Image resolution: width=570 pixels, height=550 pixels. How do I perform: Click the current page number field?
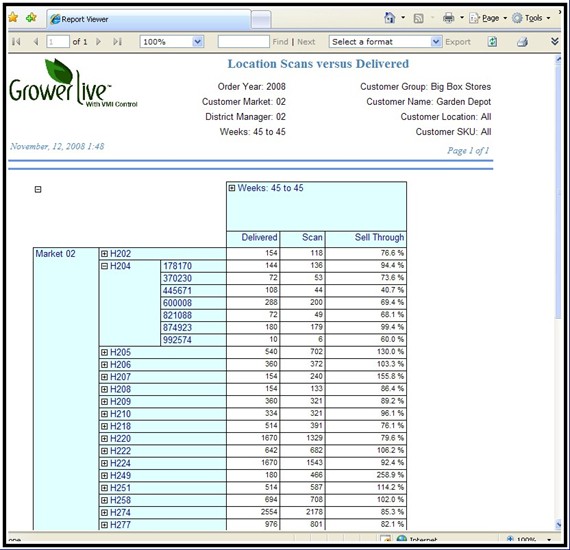[x=58, y=42]
